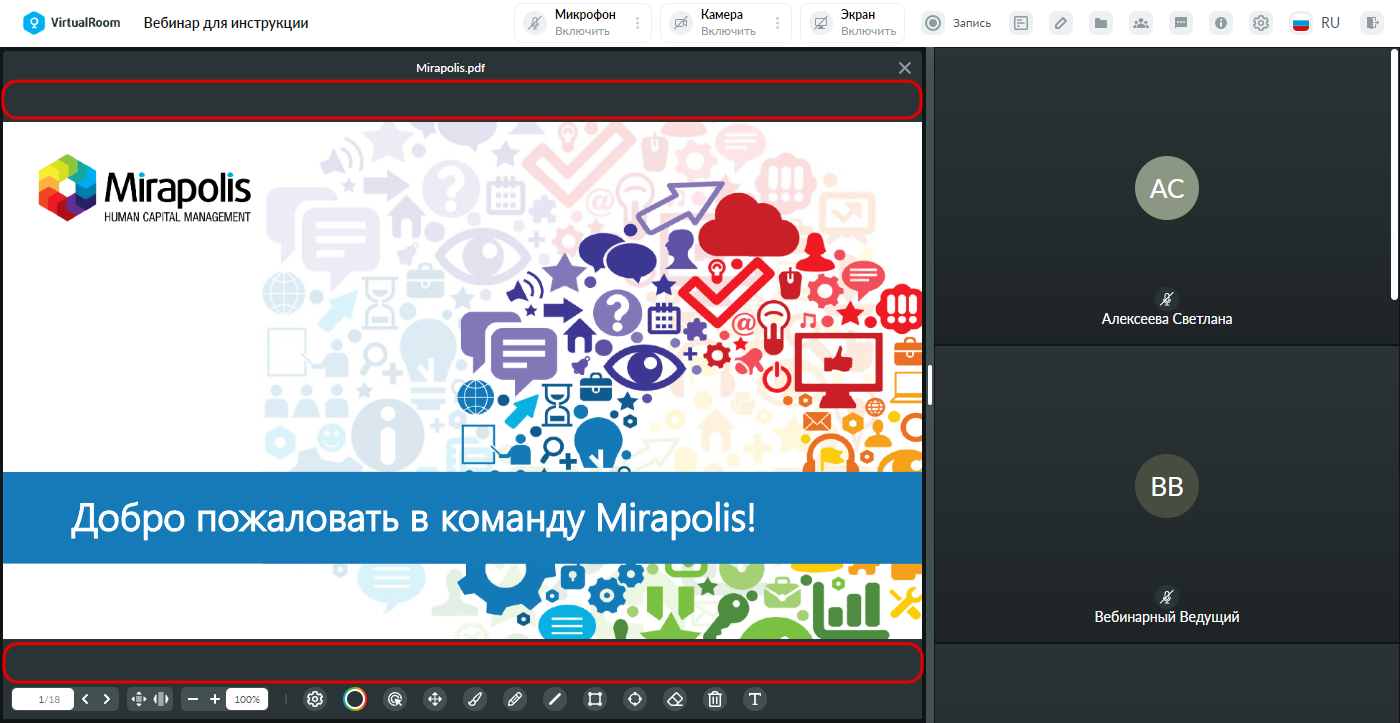Turn on screen sharing
This screenshot has height=723, width=1400.
(x=853, y=23)
